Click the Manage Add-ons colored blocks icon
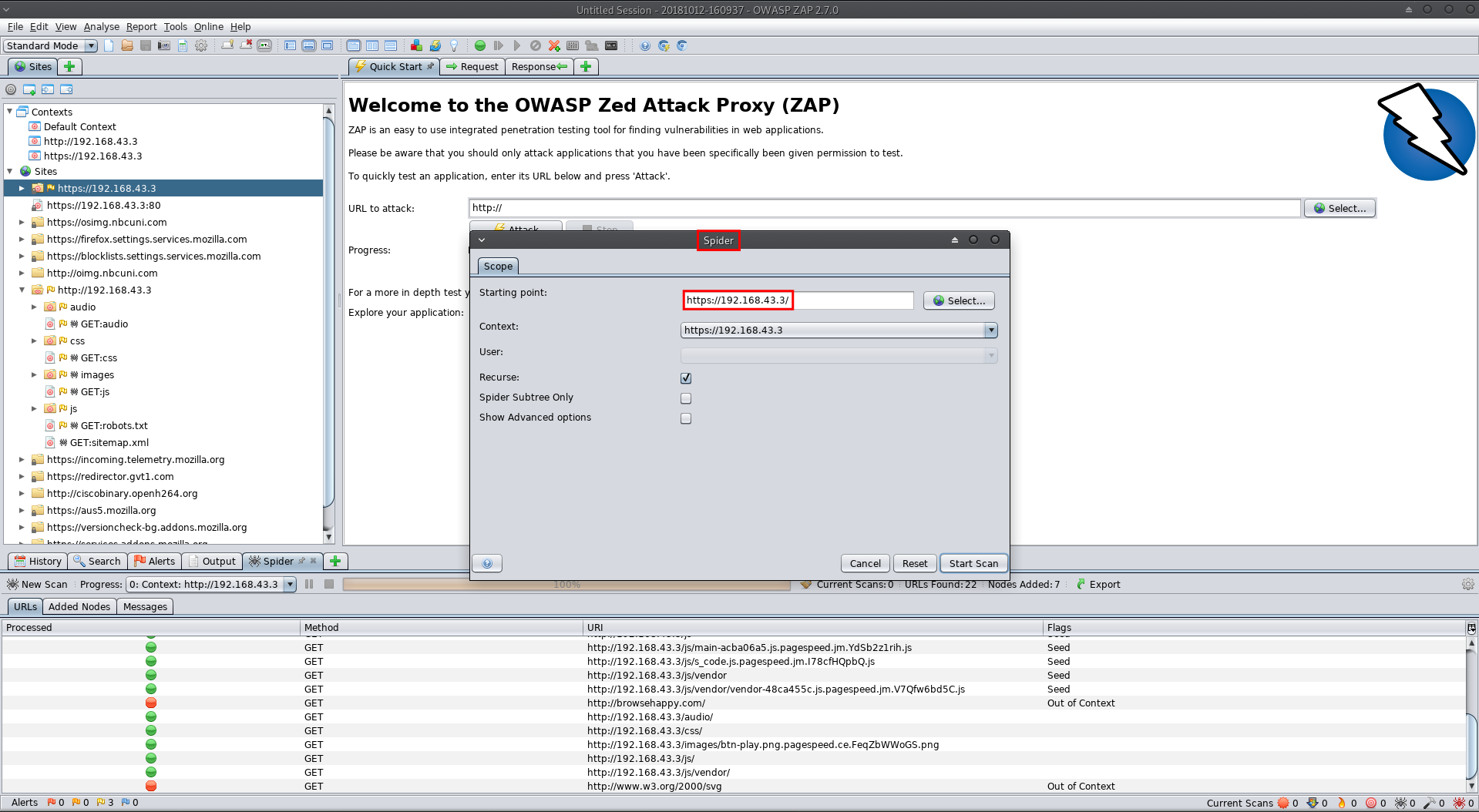The width and height of the screenshot is (1479, 812). 416,45
